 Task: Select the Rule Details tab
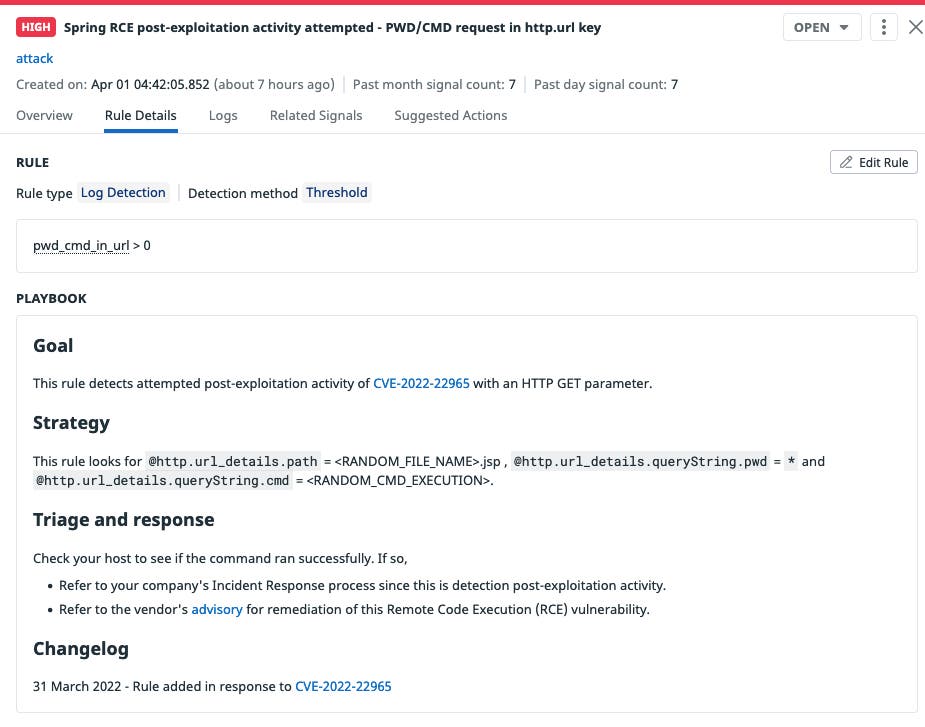point(140,115)
